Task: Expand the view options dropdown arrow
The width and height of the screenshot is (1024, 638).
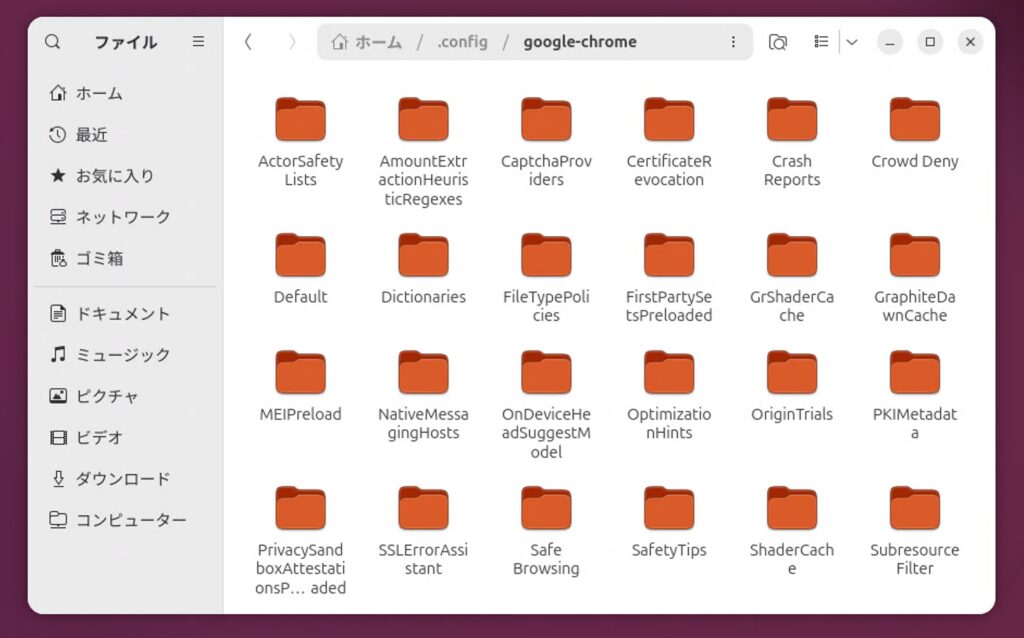Action: 851,42
